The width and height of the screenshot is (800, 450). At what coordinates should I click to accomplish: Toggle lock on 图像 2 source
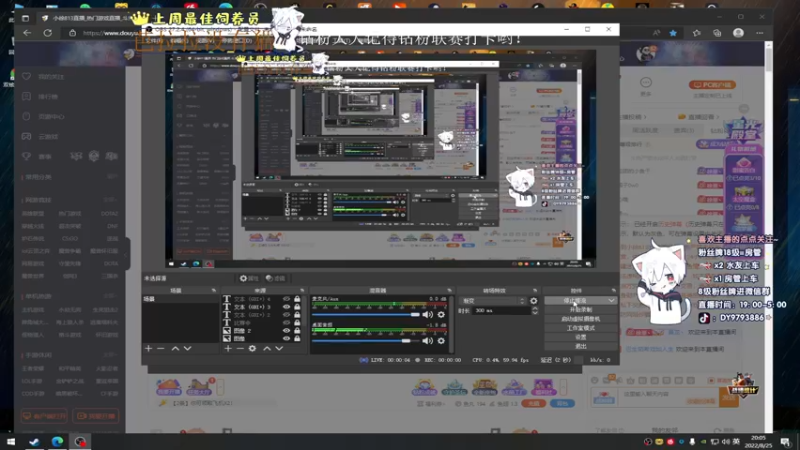click(297, 331)
